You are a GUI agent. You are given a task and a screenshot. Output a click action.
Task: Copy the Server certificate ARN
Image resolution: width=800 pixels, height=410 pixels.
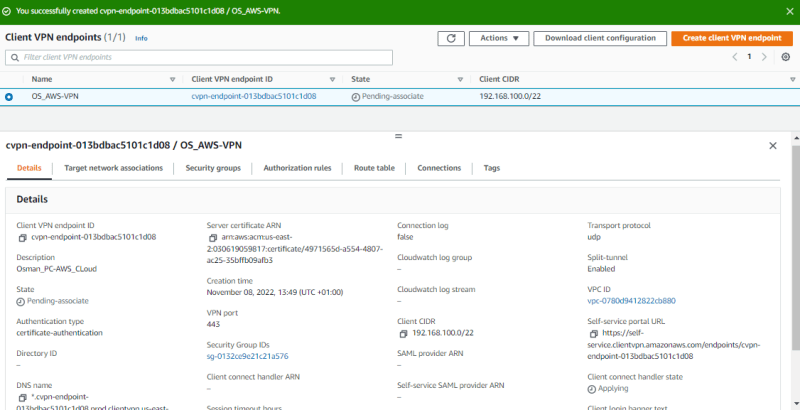tap(213, 238)
